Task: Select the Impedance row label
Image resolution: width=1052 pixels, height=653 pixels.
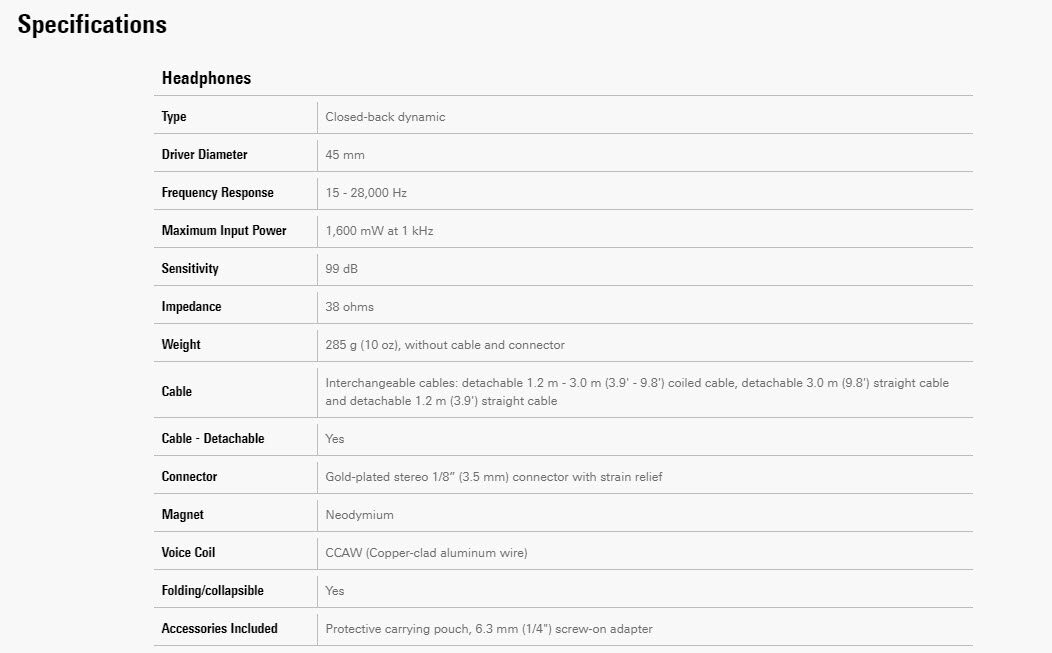Action: [x=191, y=307]
